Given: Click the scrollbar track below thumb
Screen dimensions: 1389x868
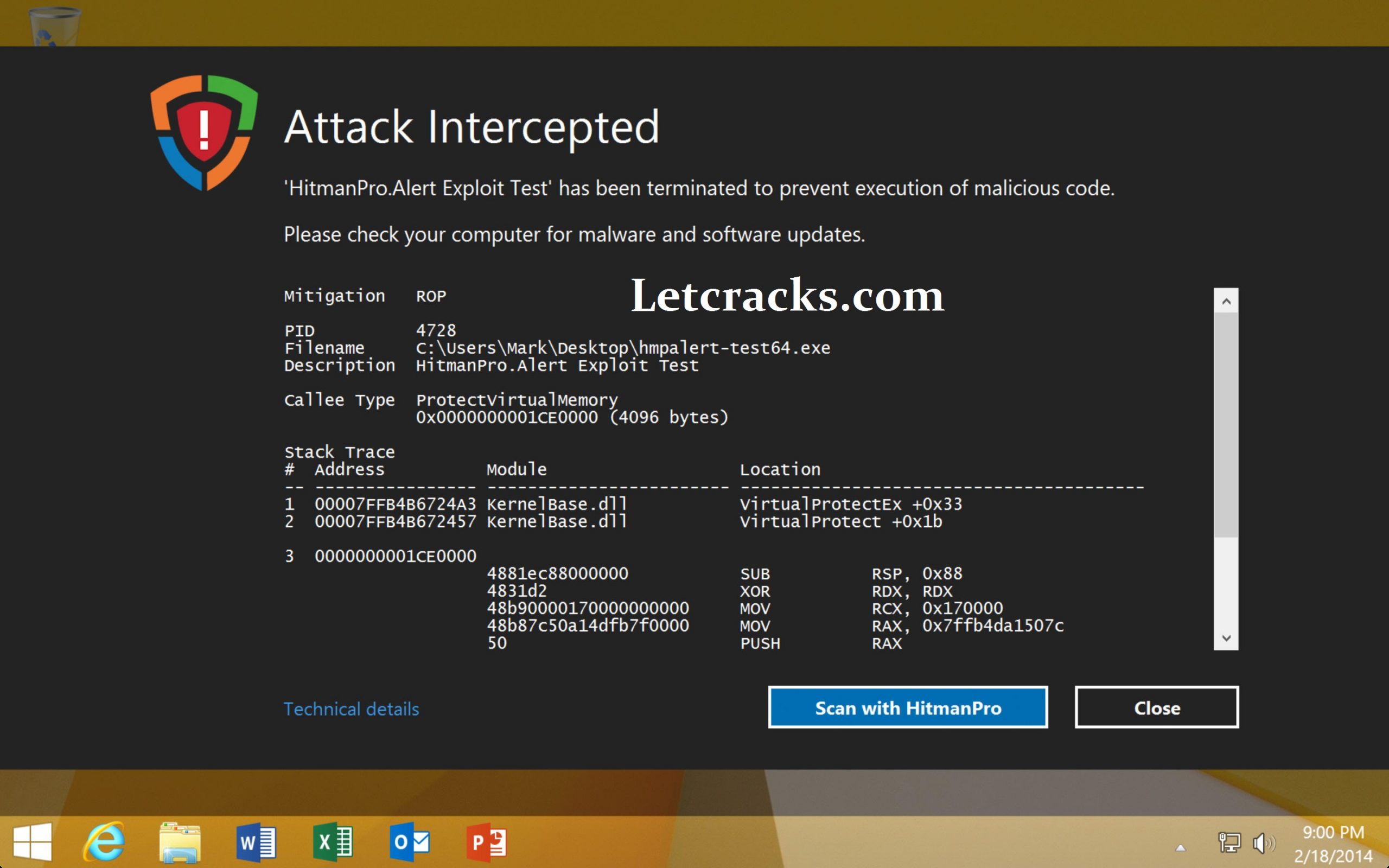Looking at the screenshot, I should point(1226,582).
